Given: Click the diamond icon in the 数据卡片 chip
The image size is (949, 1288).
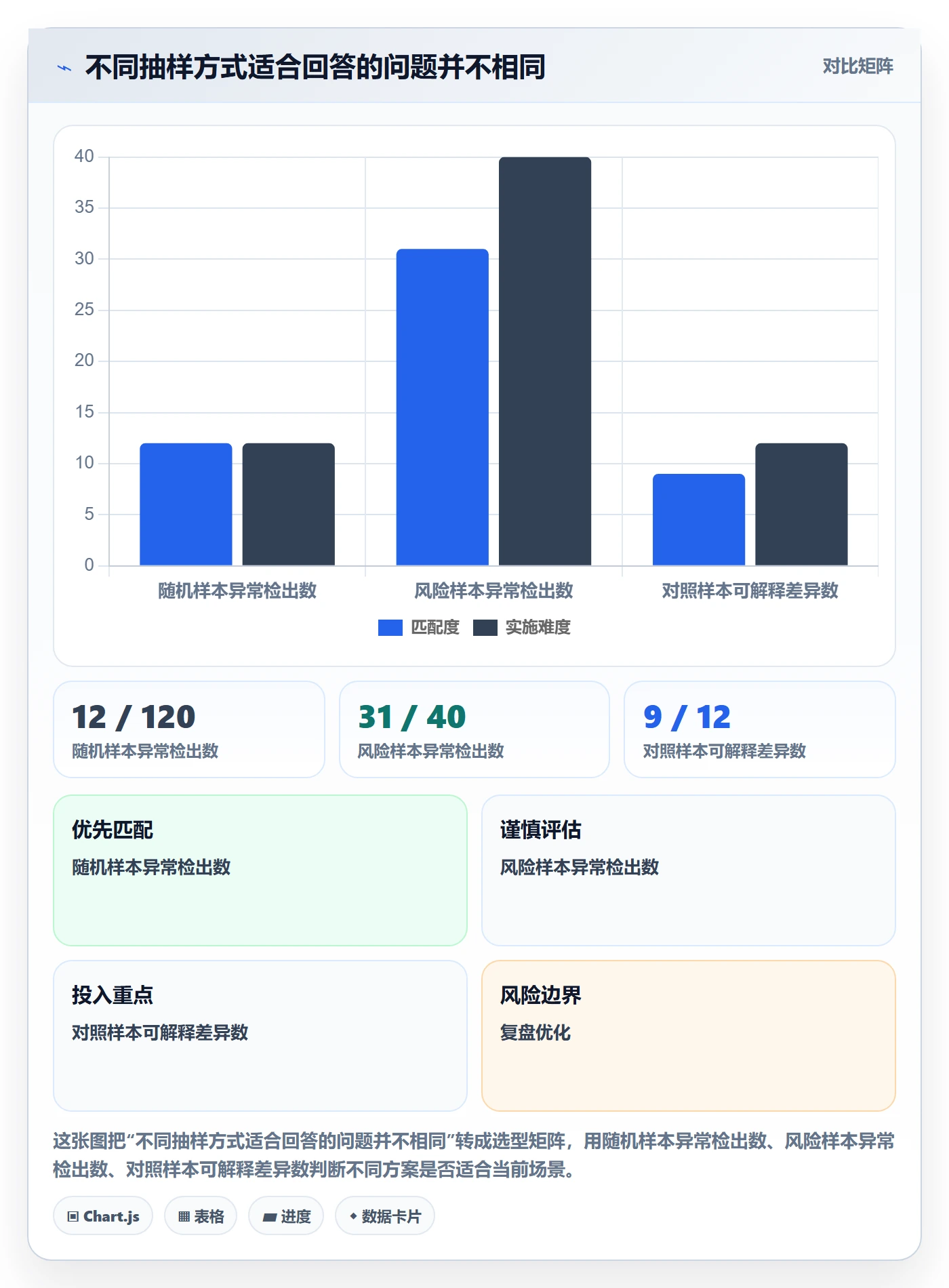Looking at the screenshot, I should coord(353,1217).
